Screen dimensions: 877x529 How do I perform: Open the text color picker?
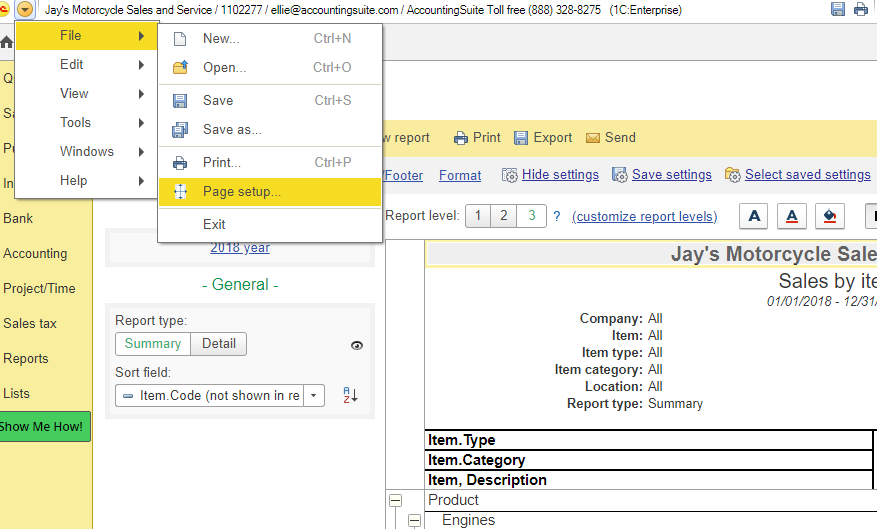tap(792, 216)
